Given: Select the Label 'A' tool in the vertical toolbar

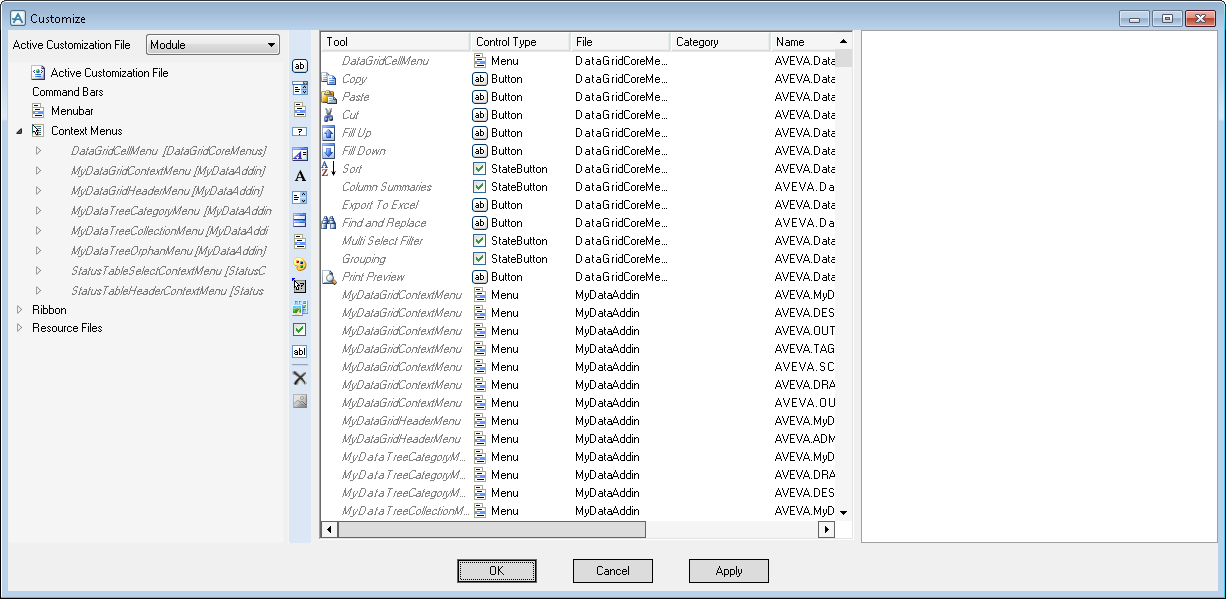Looking at the screenshot, I should (x=299, y=176).
